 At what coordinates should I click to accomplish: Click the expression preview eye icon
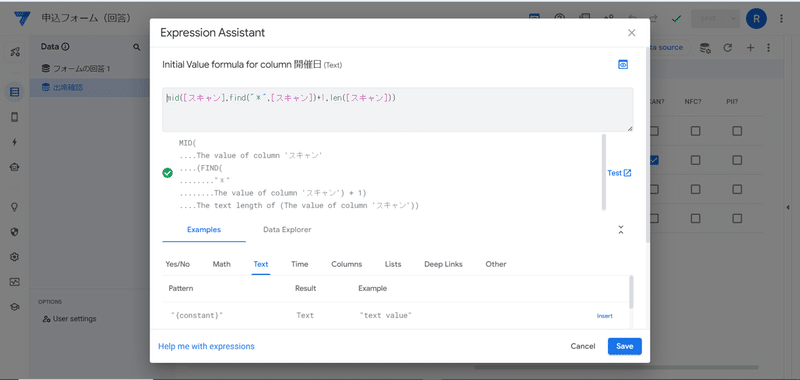click(x=622, y=65)
